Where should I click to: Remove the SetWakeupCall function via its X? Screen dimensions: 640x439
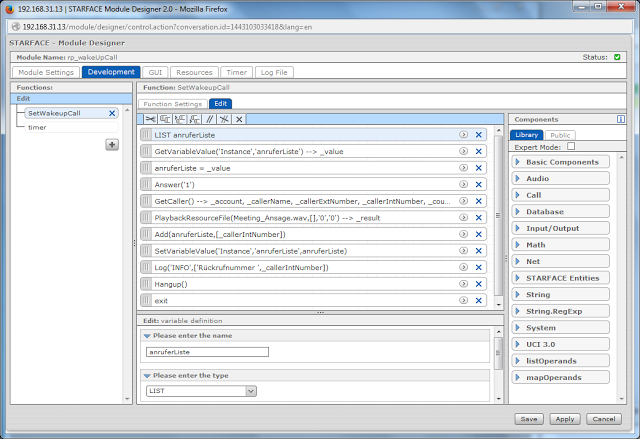click(x=112, y=113)
